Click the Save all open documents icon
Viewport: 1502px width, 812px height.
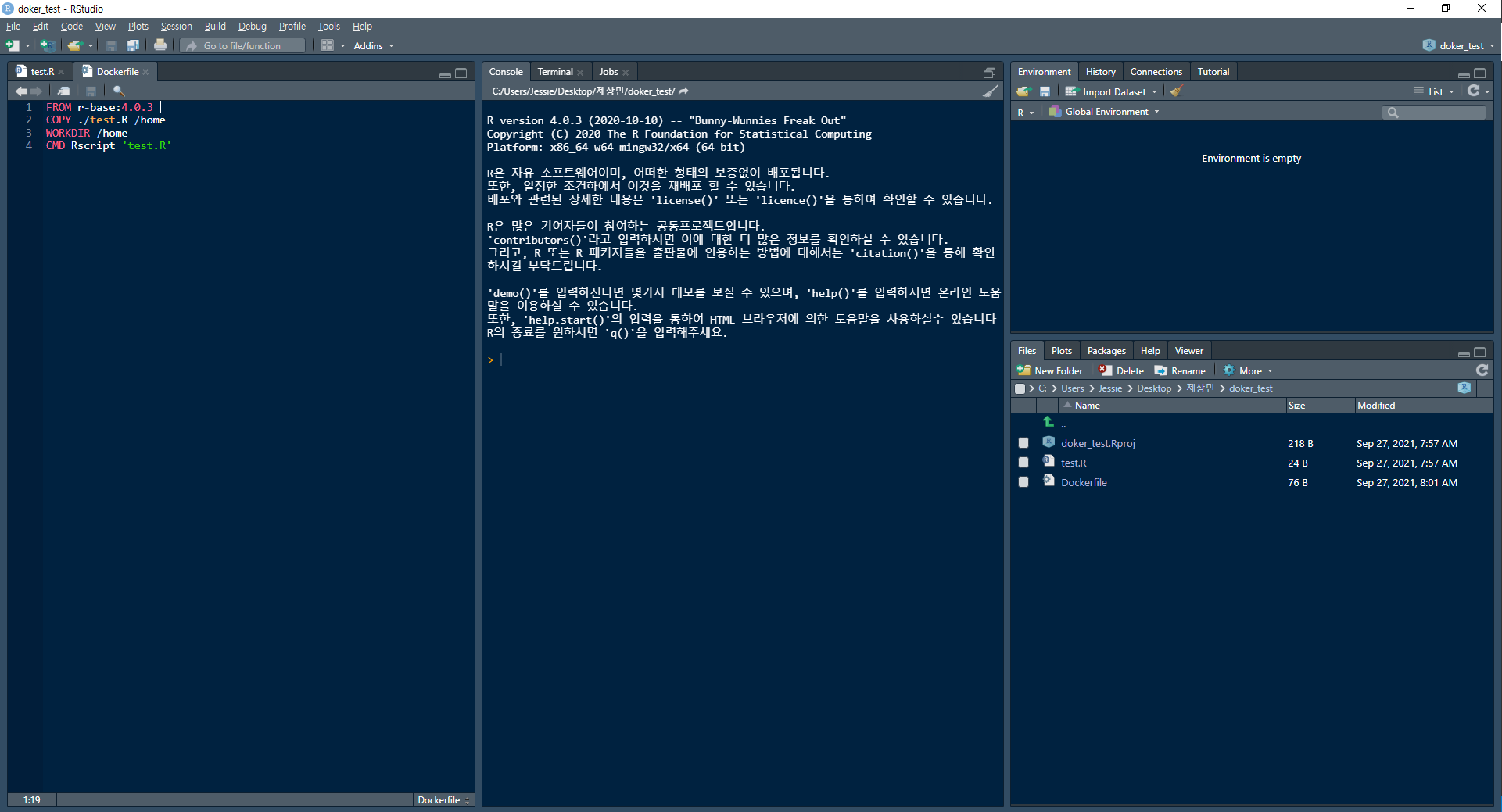pyautogui.click(x=132, y=45)
